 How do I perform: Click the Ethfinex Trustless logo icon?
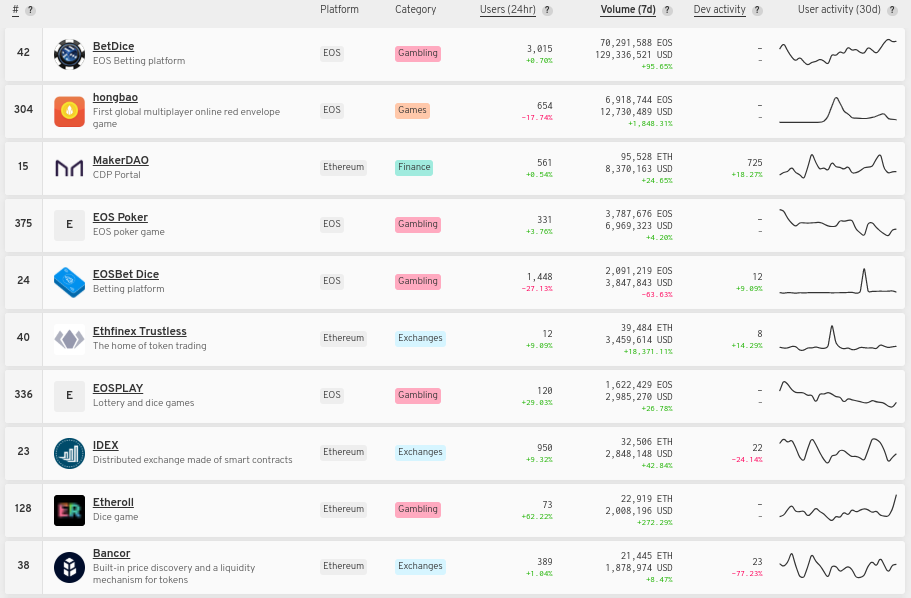click(69, 339)
